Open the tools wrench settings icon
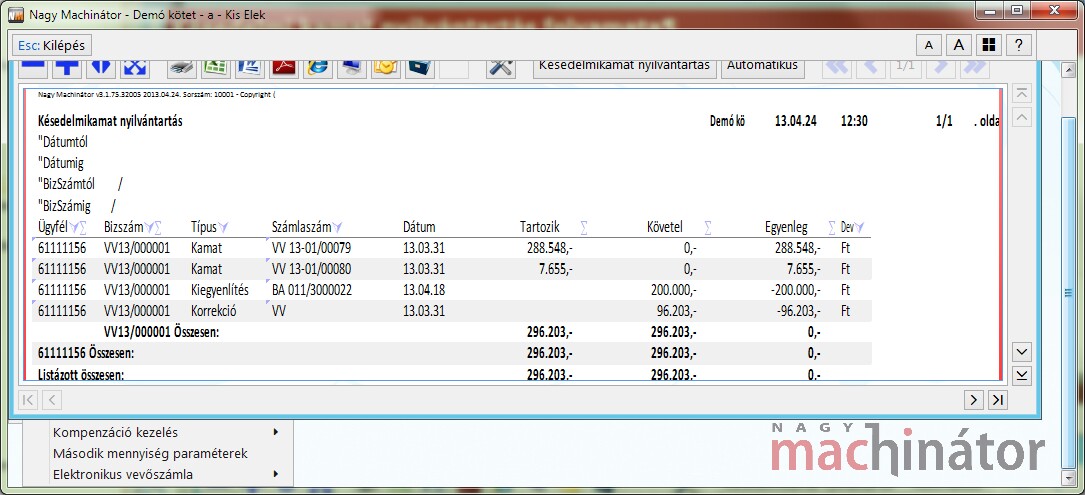Screen dimensions: 1085x495 pyautogui.click(x=500, y=68)
